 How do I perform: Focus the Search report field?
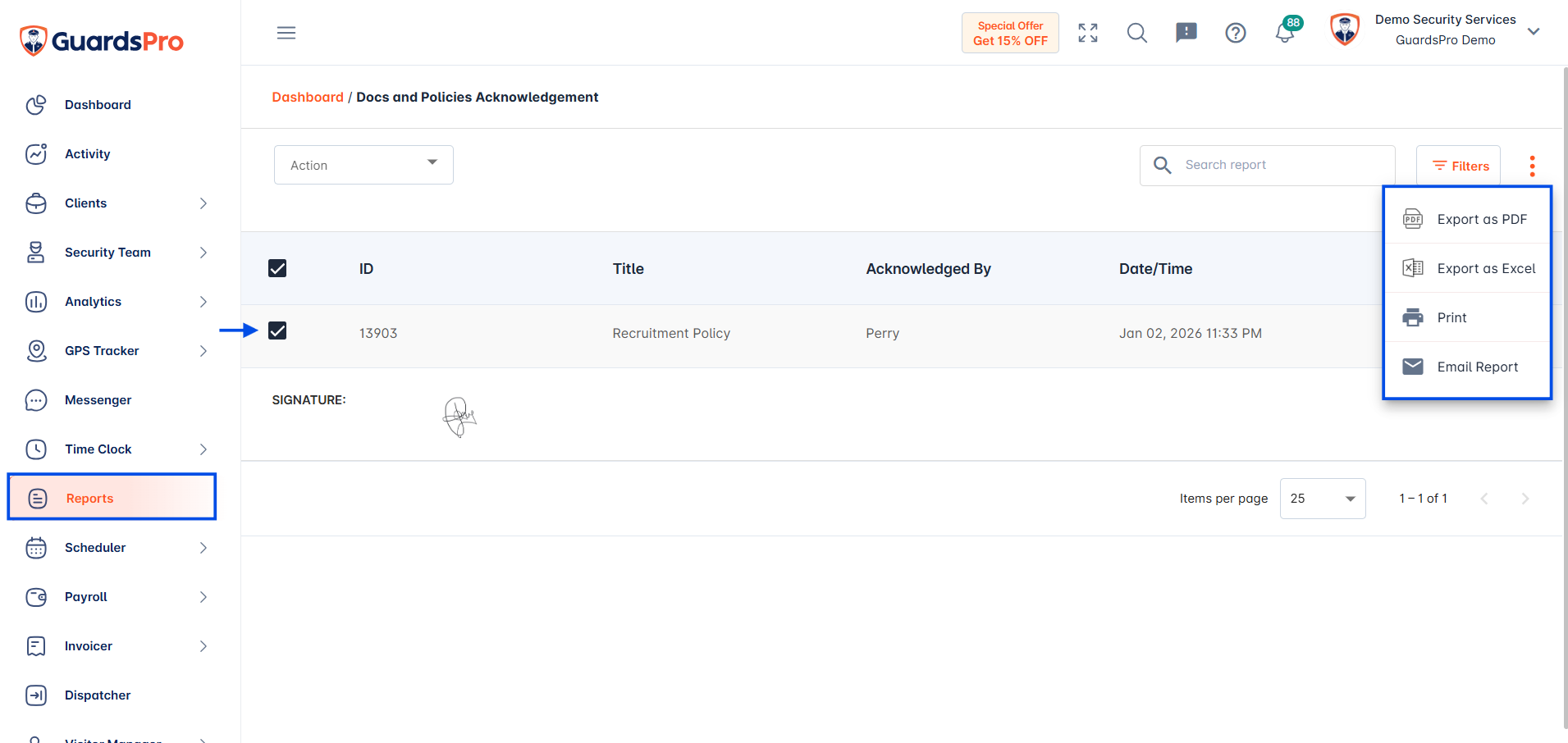coord(1267,165)
